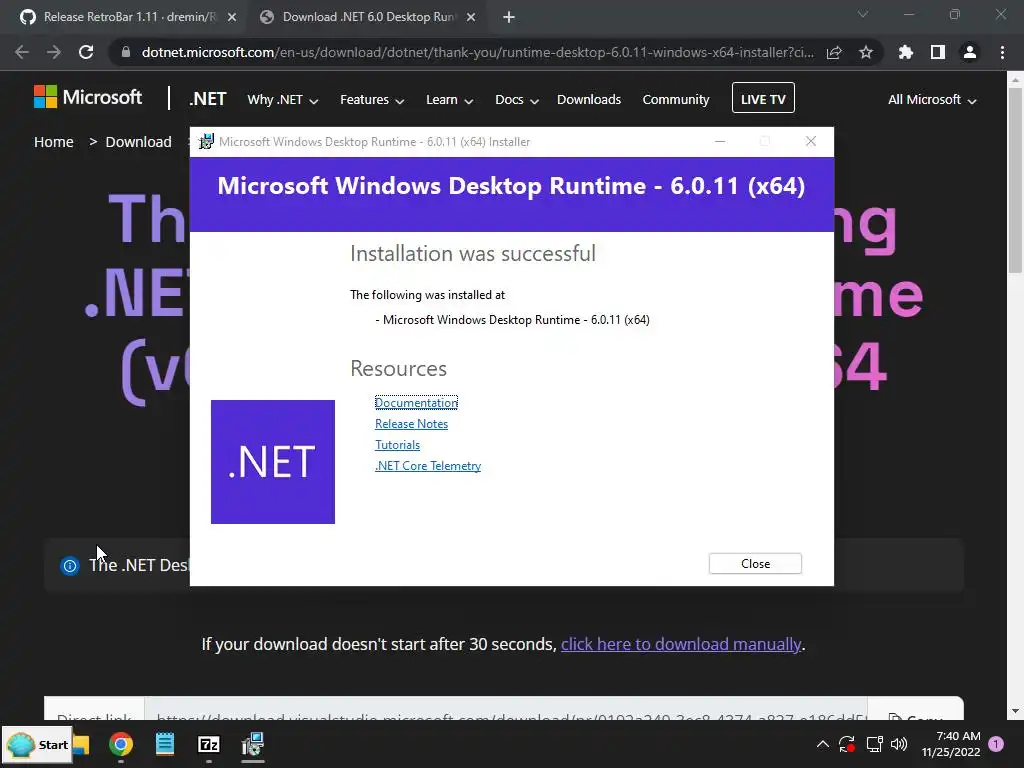Open 7-Zip from the taskbar

pos(208,744)
